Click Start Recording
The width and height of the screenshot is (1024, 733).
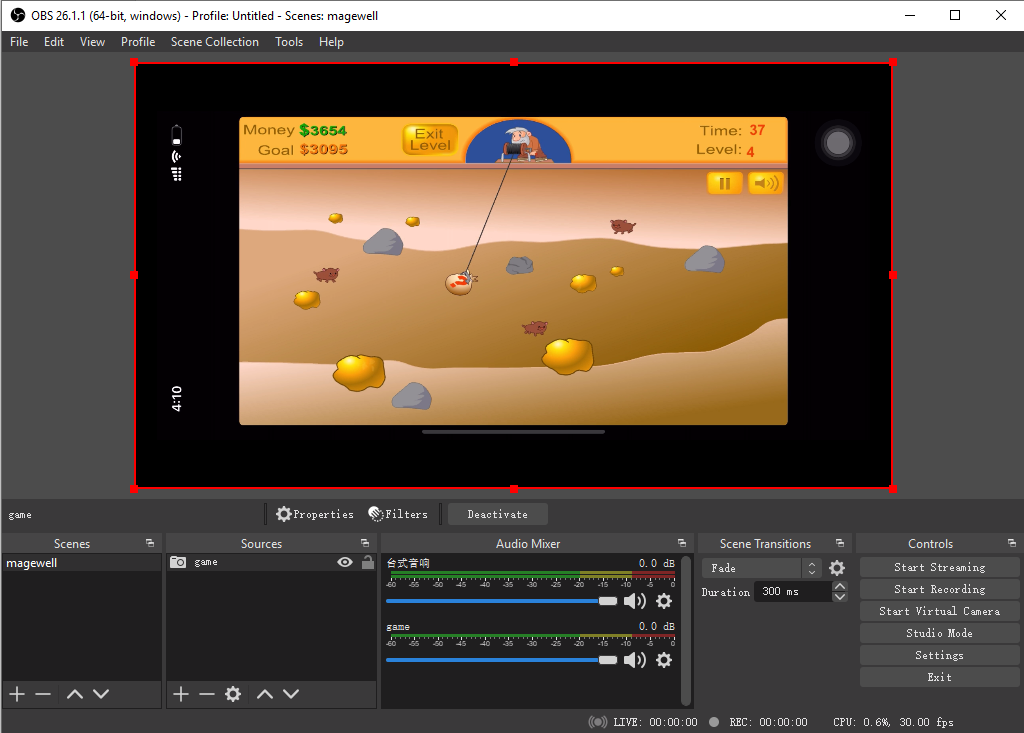(x=939, y=589)
